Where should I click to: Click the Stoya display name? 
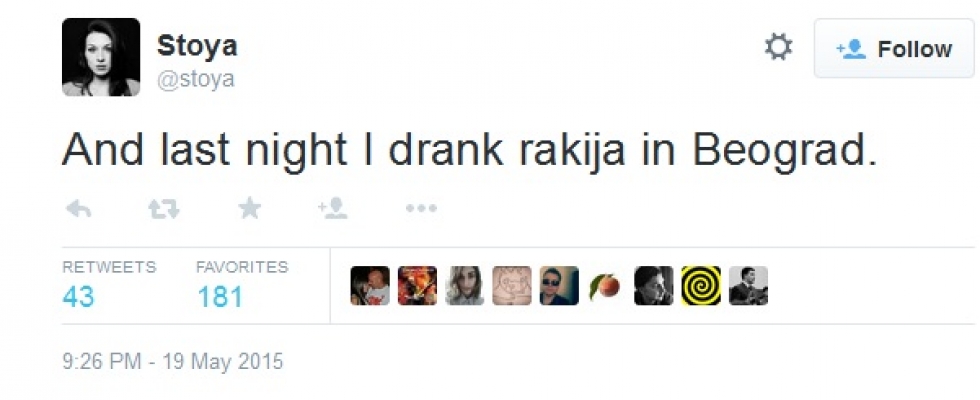tap(197, 46)
